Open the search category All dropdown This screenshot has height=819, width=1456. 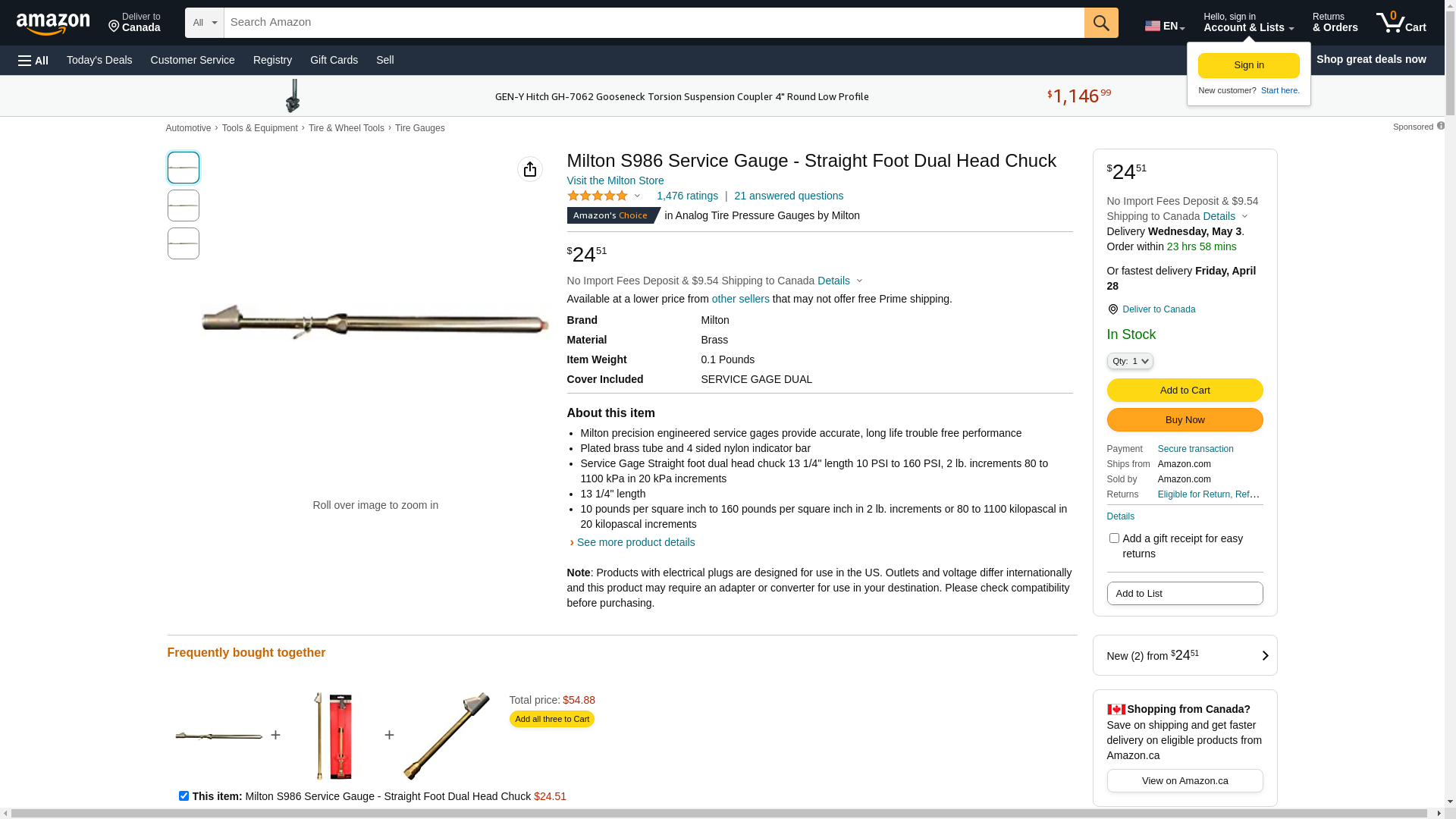(204, 23)
